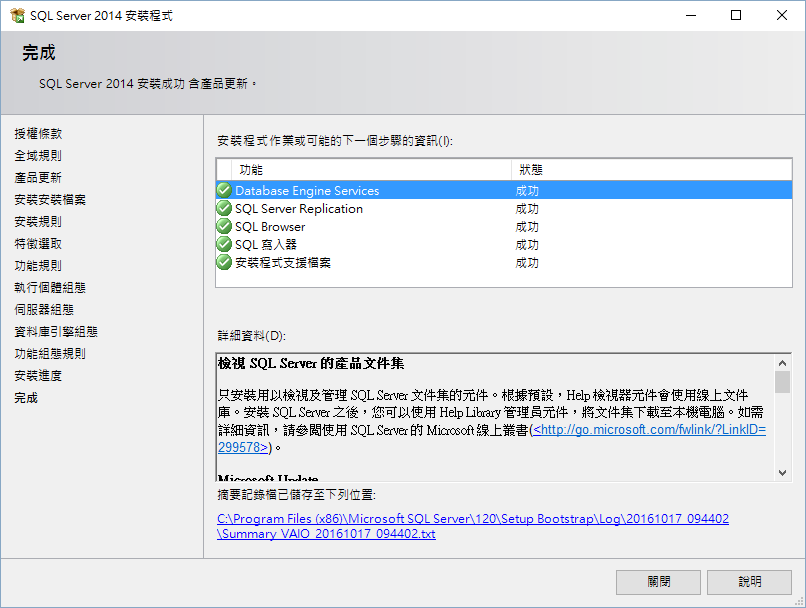Click the 安裝安裝檔案 step in the sidebar
Image resolution: width=806 pixels, height=608 pixels.
click(50, 199)
